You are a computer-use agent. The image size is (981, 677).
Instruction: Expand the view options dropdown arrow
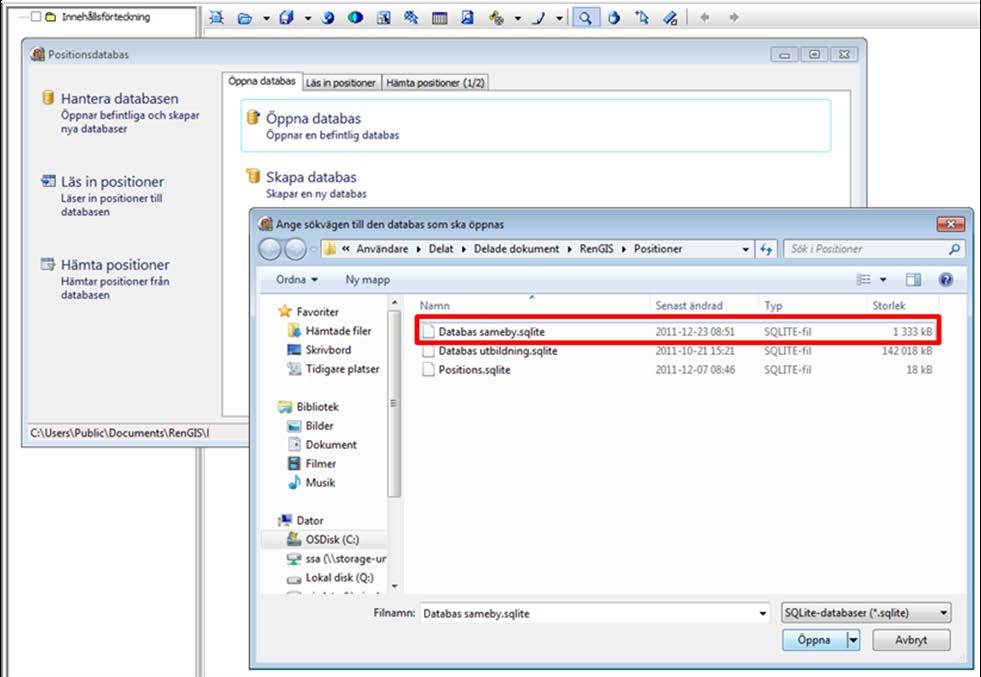(x=883, y=280)
